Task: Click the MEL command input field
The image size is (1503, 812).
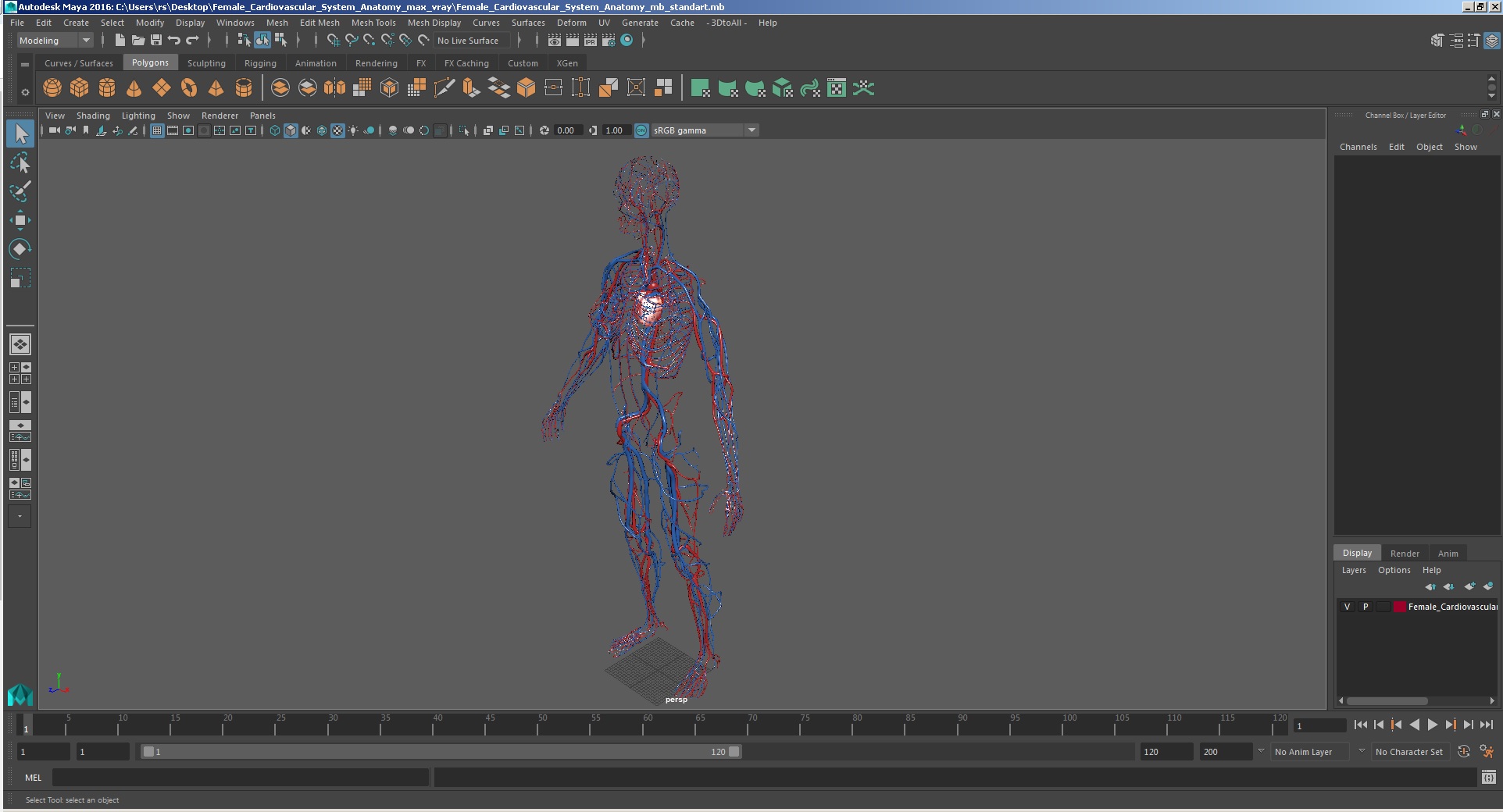Action: point(241,778)
